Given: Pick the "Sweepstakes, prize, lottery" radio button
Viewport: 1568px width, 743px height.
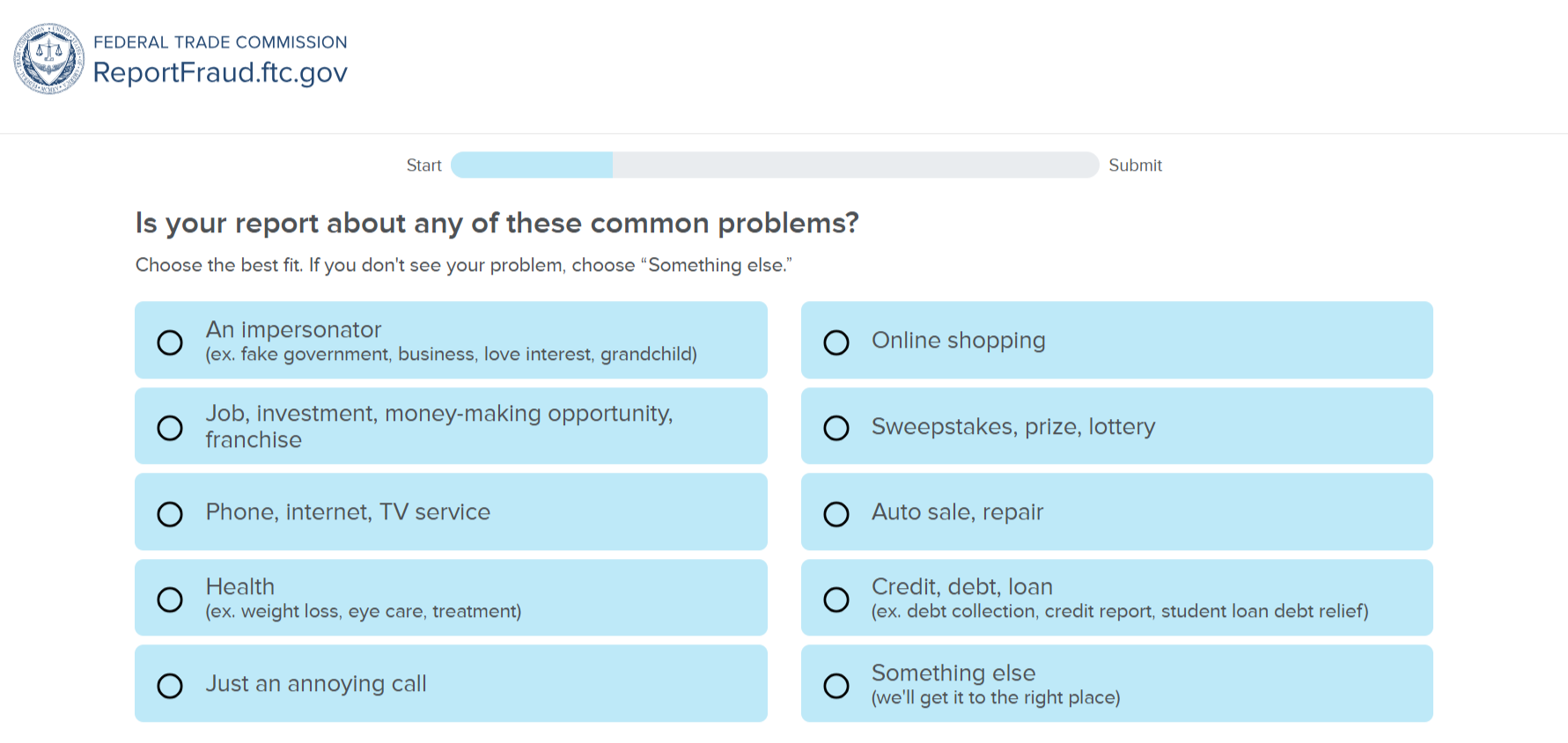Looking at the screenshot, I should pyautogui.click(x=836, y=427).
